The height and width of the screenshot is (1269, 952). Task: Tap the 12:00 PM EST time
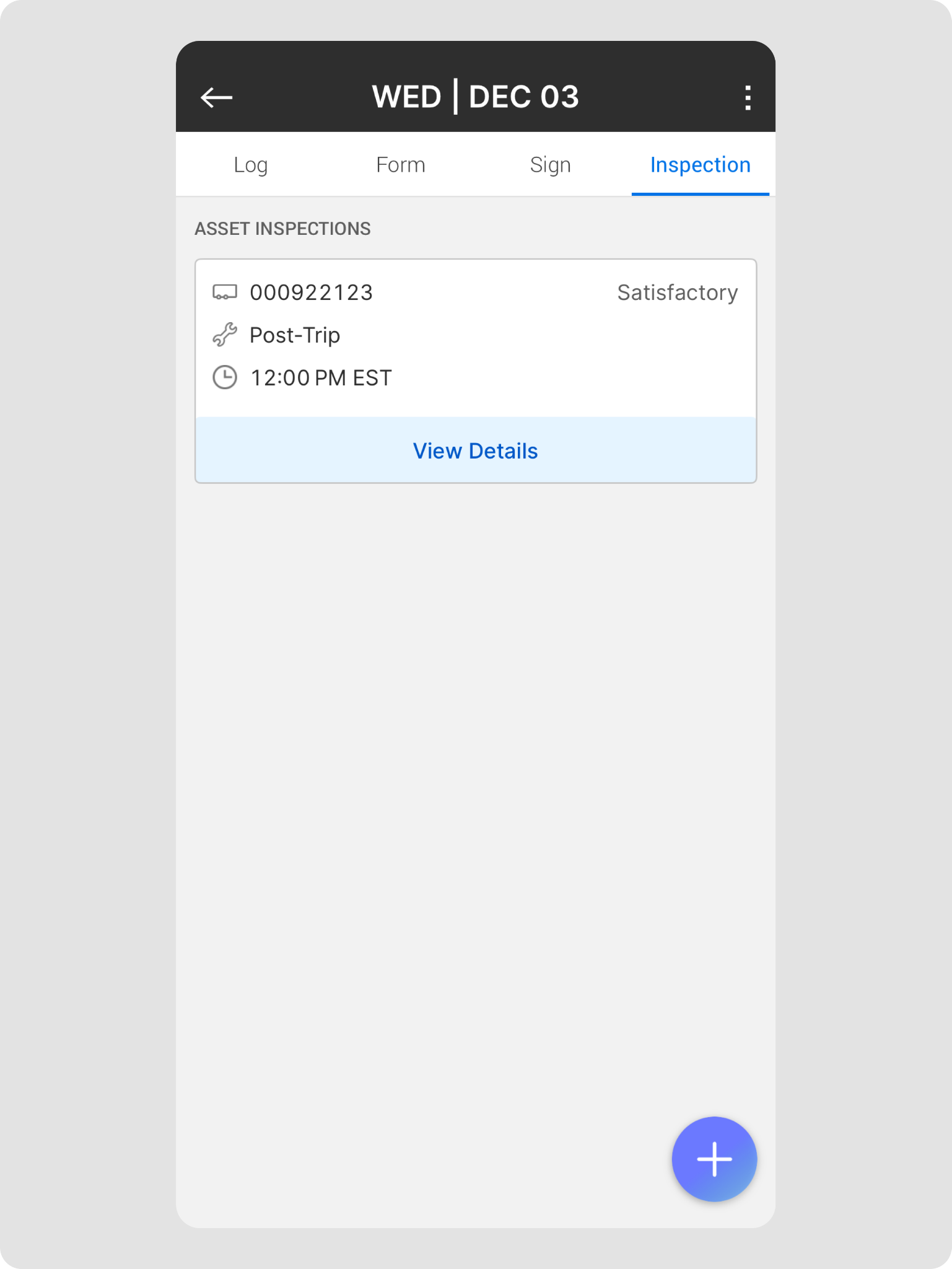click(321, 378)
